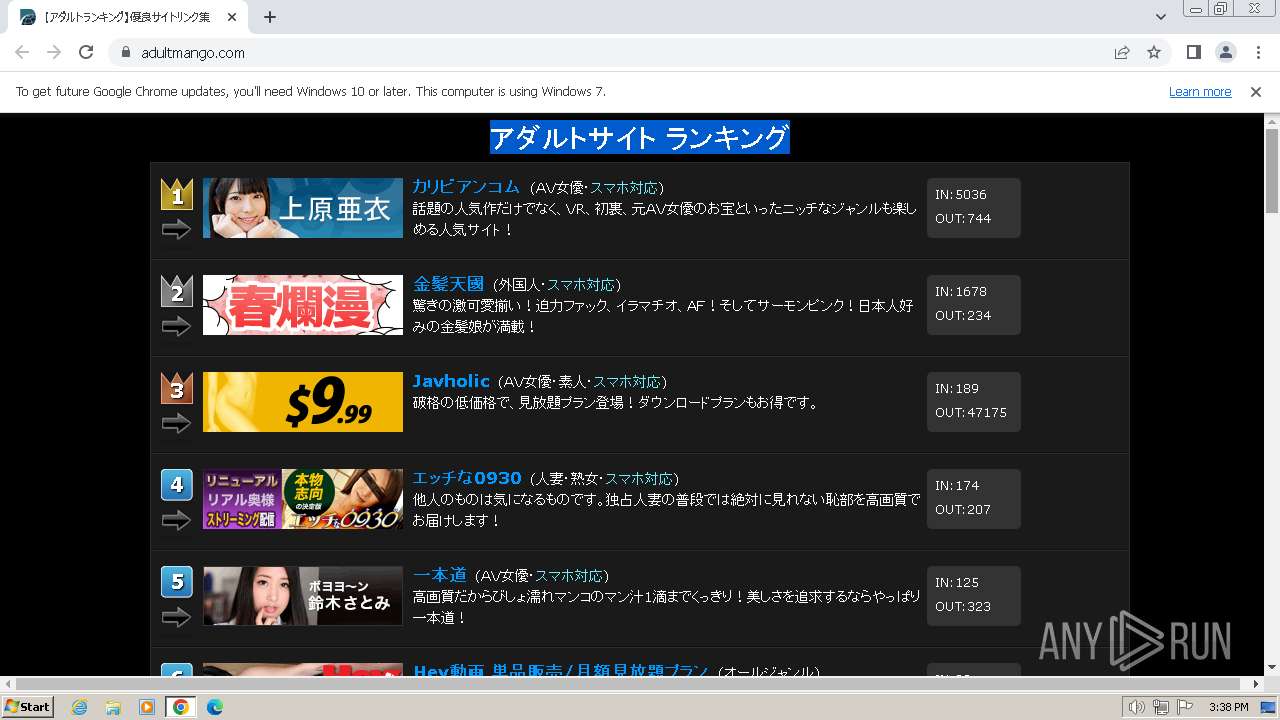Switch to Chrome taskbar button
Viewport: 1280px width, 720px height.
181,707
